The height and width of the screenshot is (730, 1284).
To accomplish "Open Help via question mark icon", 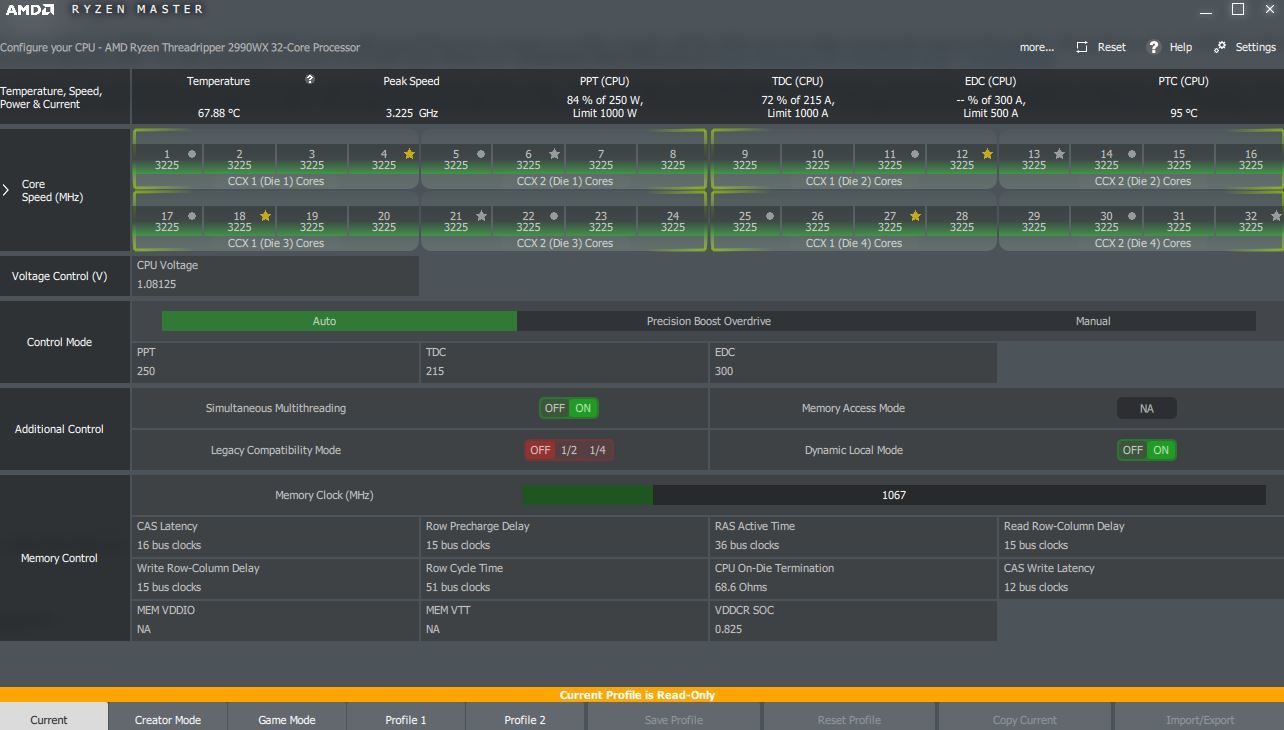I will click(1153, 47).
